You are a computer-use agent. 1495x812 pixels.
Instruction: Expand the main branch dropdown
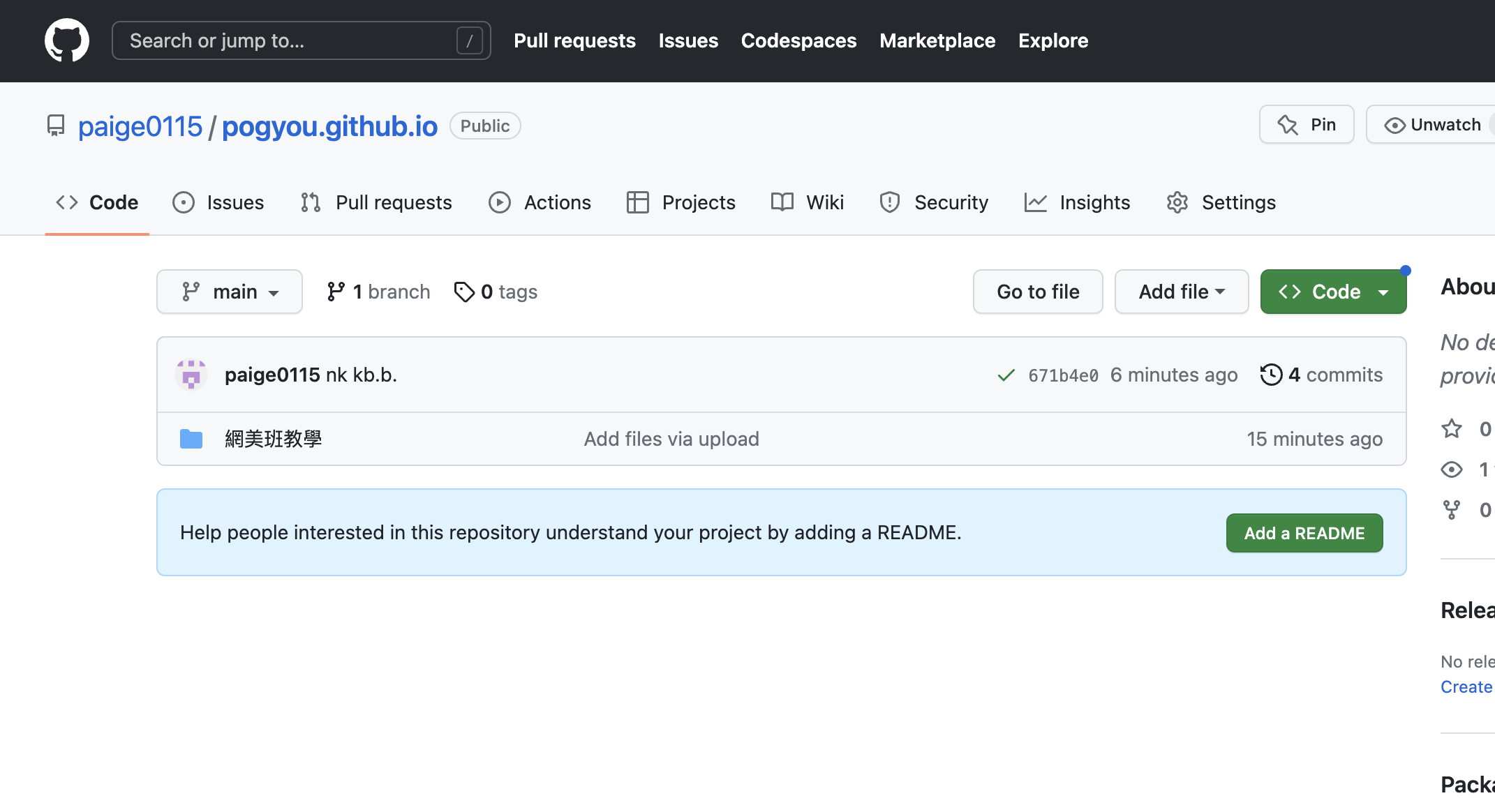pos(229,292)
